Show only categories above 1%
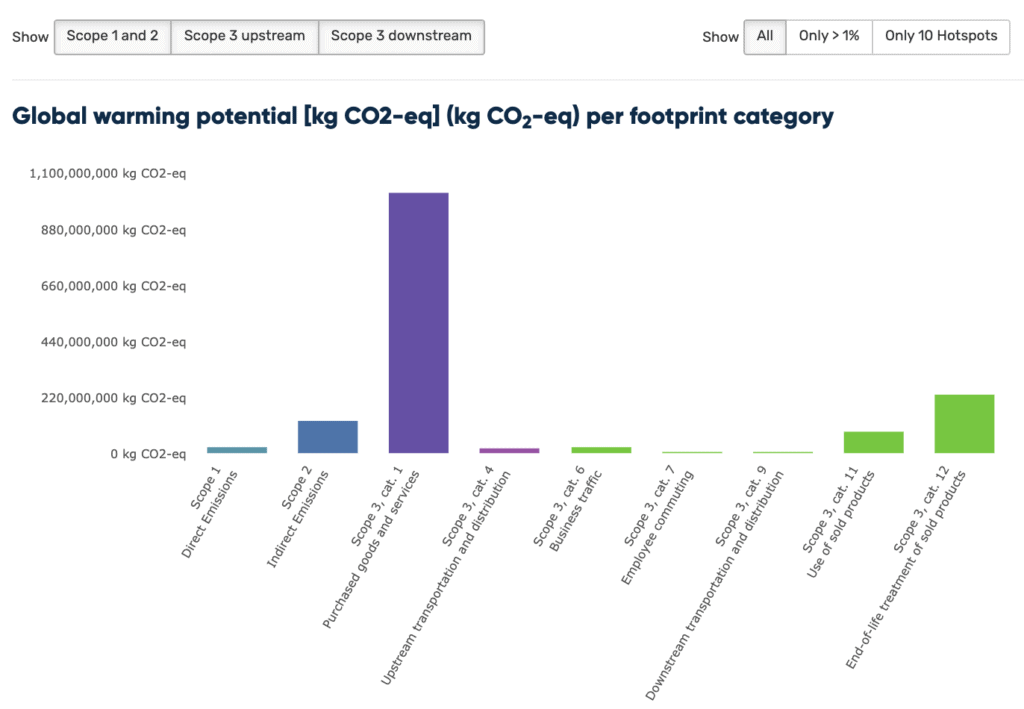Viewport: 1024px width, 709px height. 829,36
